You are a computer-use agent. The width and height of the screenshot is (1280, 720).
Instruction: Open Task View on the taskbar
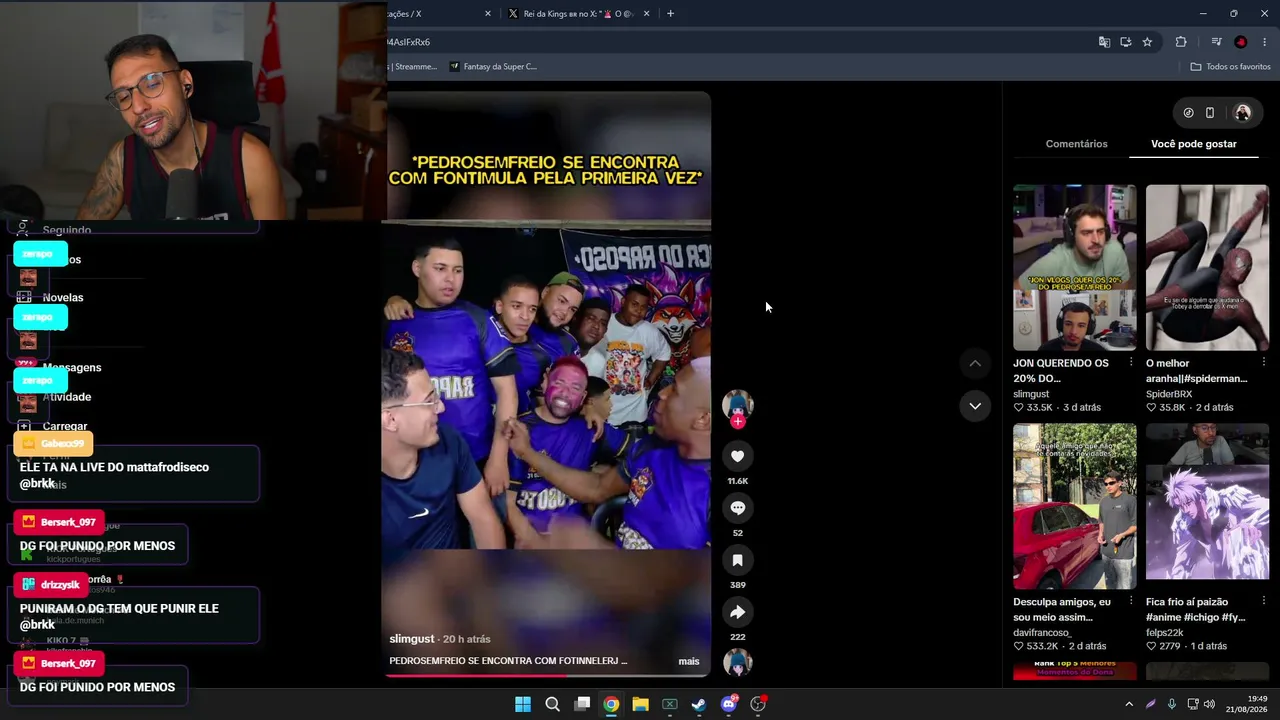(582, 704)
